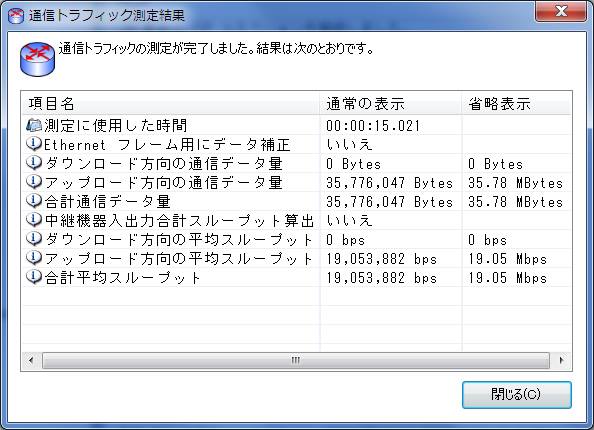Select info icon for 中継機器入出力合計スループット算出
The height and width of the screenshot is (430, 594).
click(34, 220)
